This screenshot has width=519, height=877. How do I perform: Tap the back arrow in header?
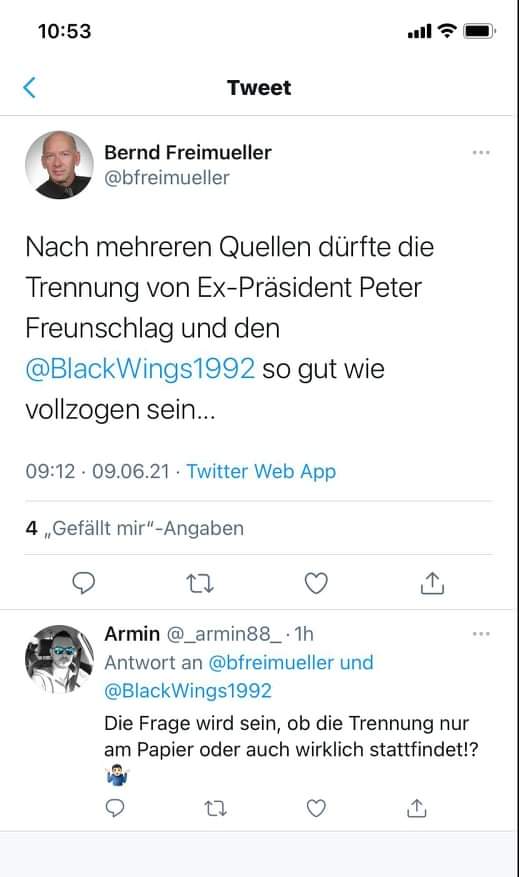pos(30,87)
